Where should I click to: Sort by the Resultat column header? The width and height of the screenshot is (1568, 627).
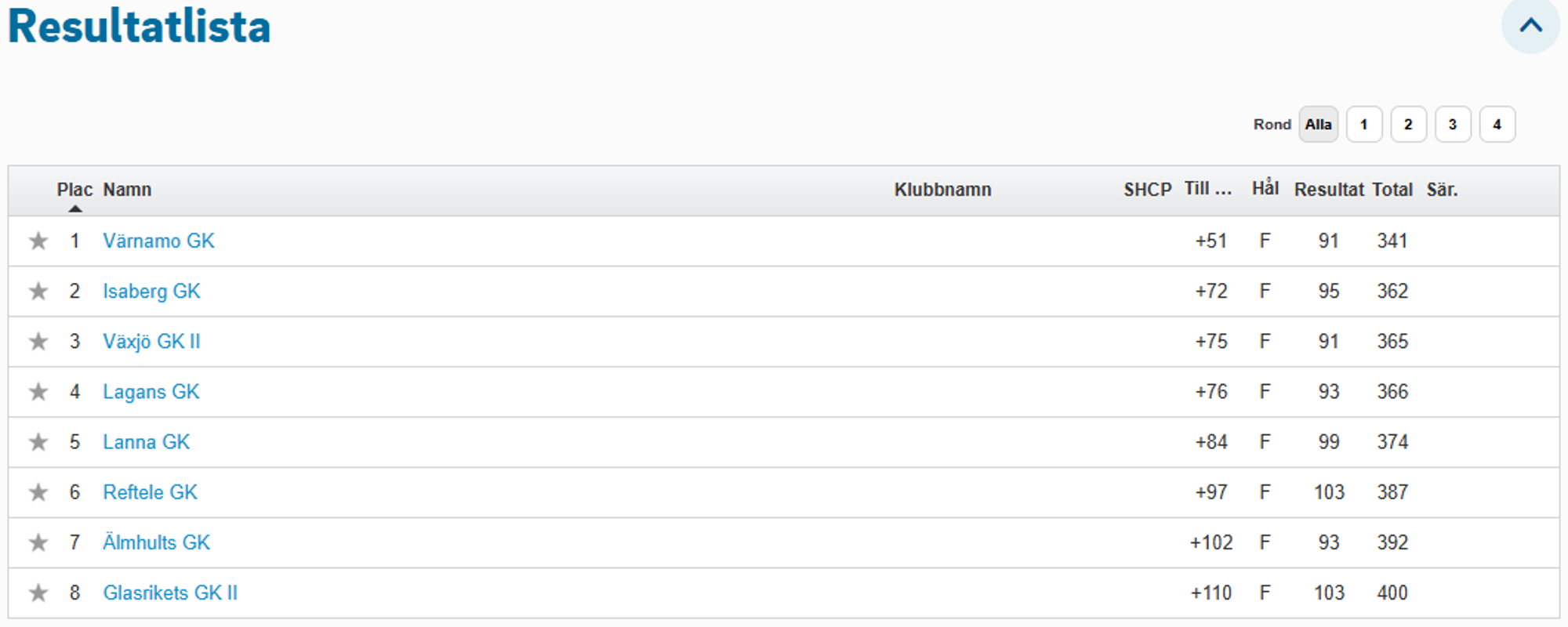pos(1329,190)
